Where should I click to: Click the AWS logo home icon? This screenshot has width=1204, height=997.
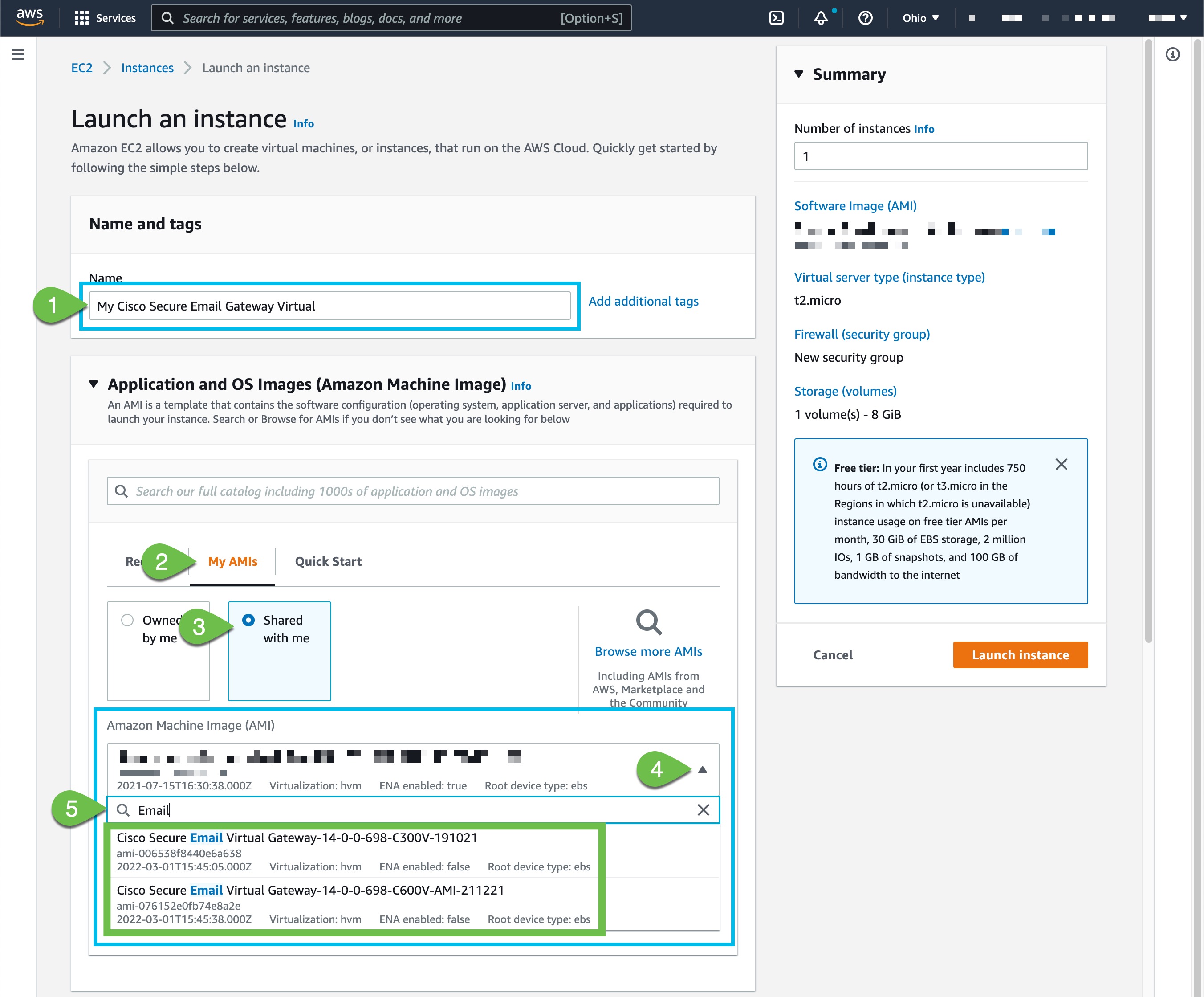pos(30,17)
